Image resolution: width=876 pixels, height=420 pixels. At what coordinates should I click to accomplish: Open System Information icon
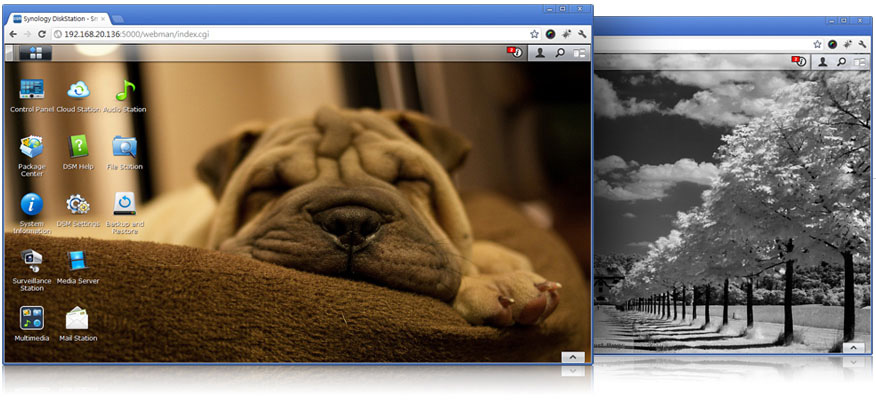tap(31, 205)
